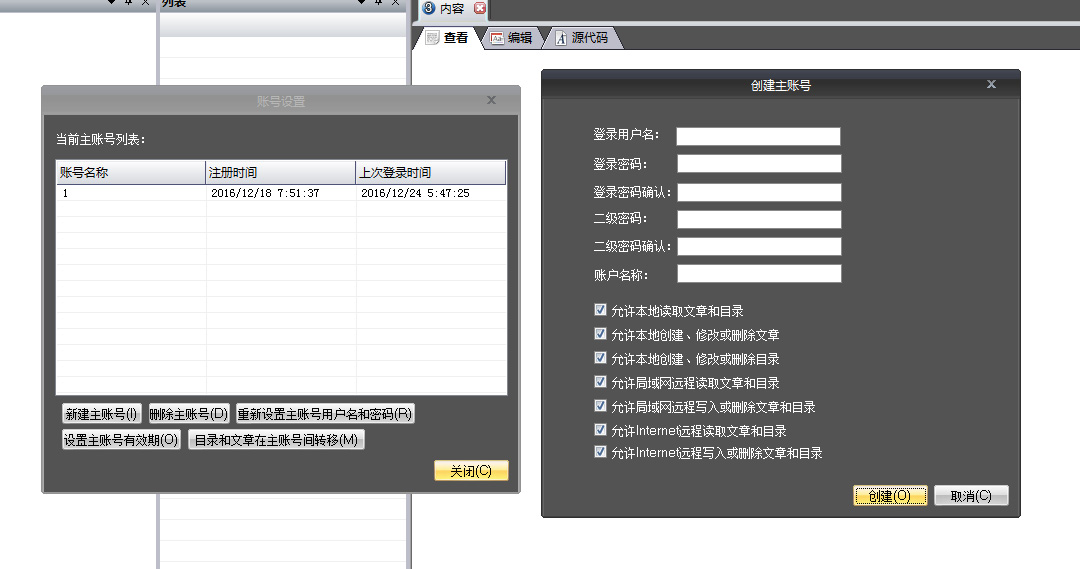Image resolution: width=1080 pixels, height=569 pixels.
Task: Select account row 1 in the list
Action: pyautogui.click(x=130, y=193)
